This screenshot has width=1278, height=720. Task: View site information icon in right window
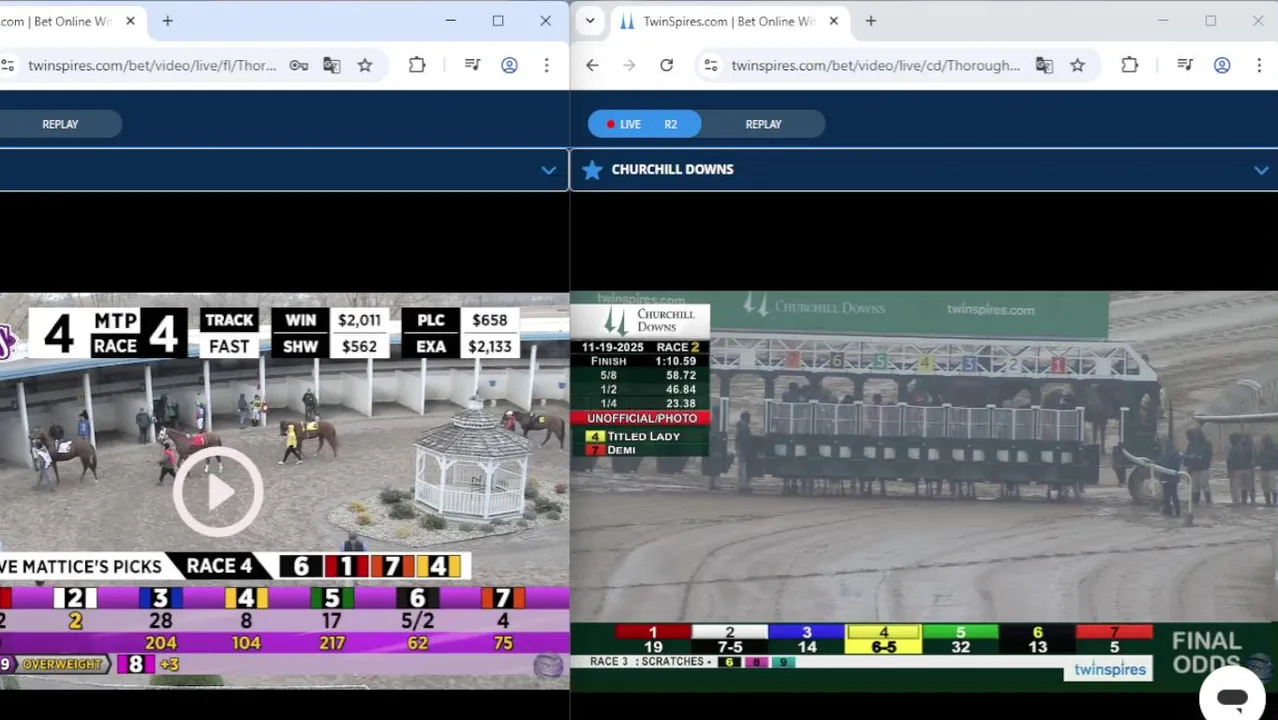710,65
